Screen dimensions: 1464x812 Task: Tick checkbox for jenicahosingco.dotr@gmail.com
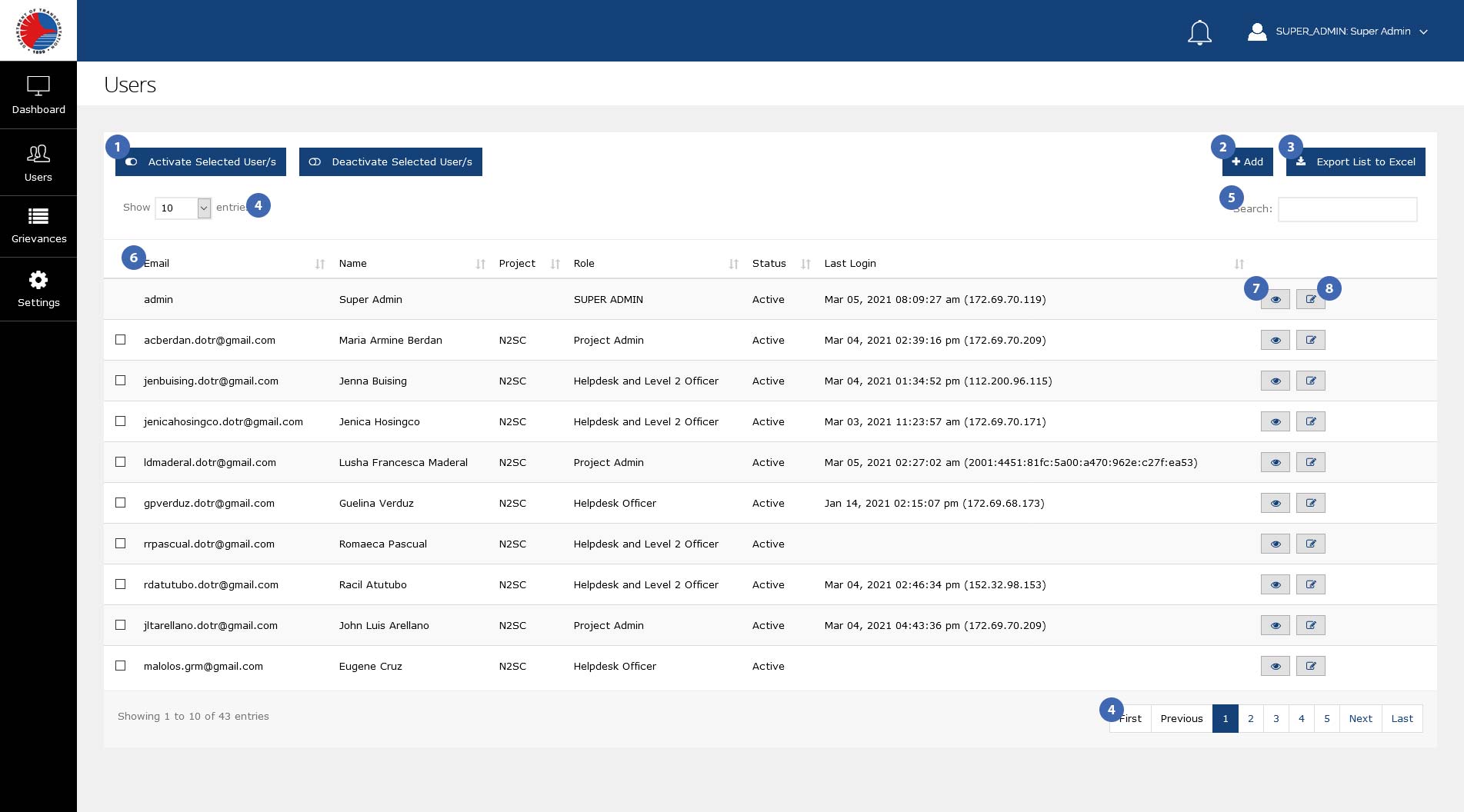click(121, 421)
